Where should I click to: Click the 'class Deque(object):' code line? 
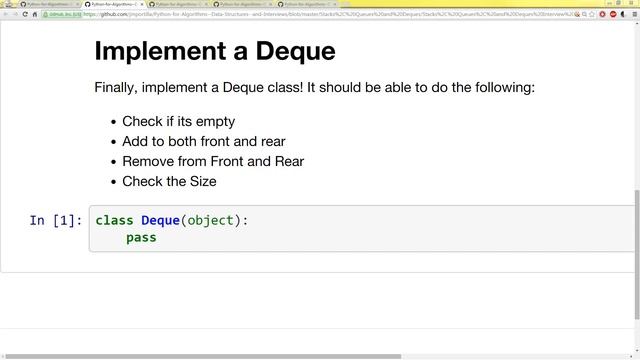pyautogui.click(x=172, y=221)
